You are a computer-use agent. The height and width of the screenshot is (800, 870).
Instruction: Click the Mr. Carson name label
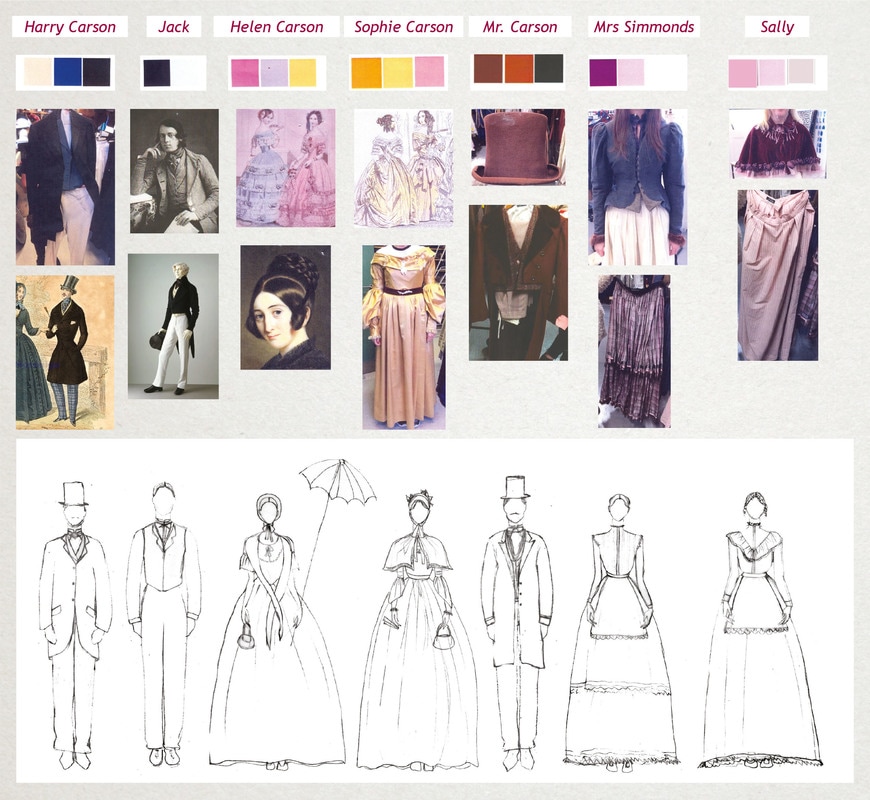520,27
